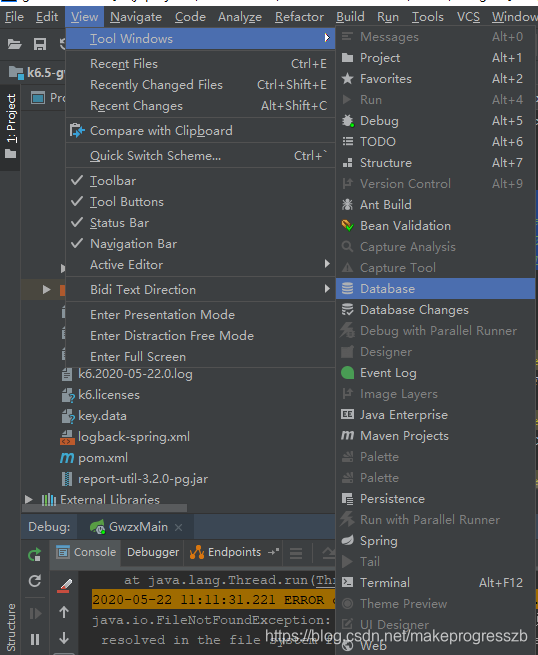538x655 pixels.
Task: Click the green Event Log icon
Action: [x=348, y=373]
